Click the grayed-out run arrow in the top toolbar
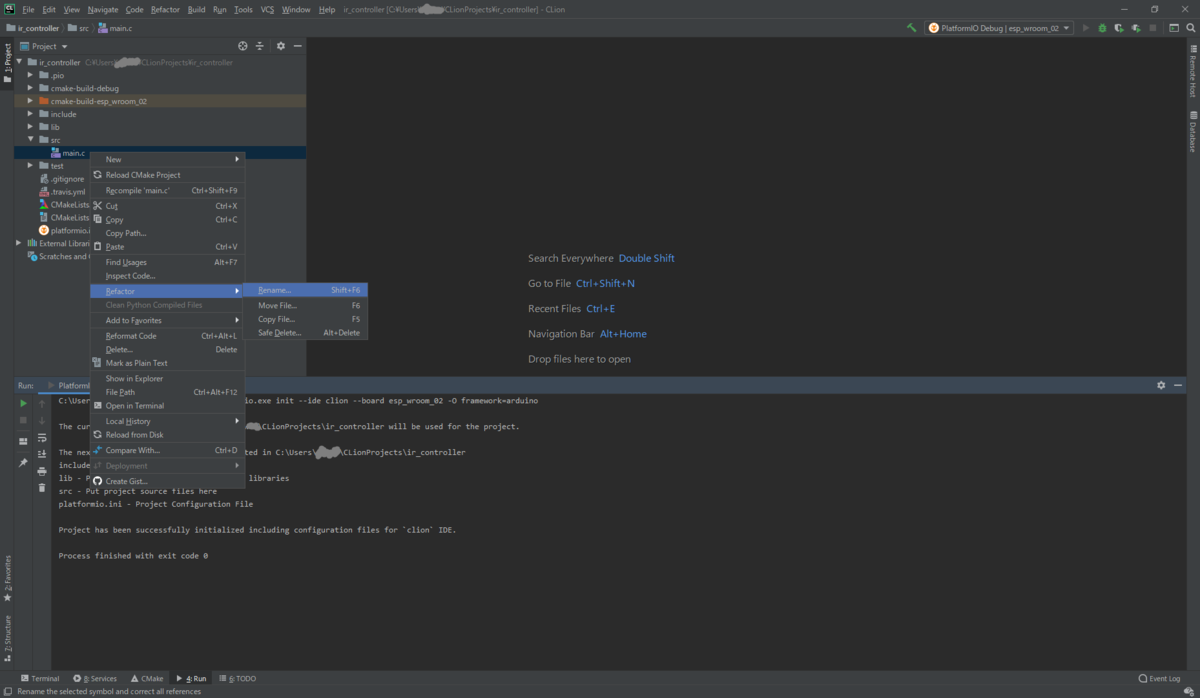1200x698 pixels. [1085, 28]
